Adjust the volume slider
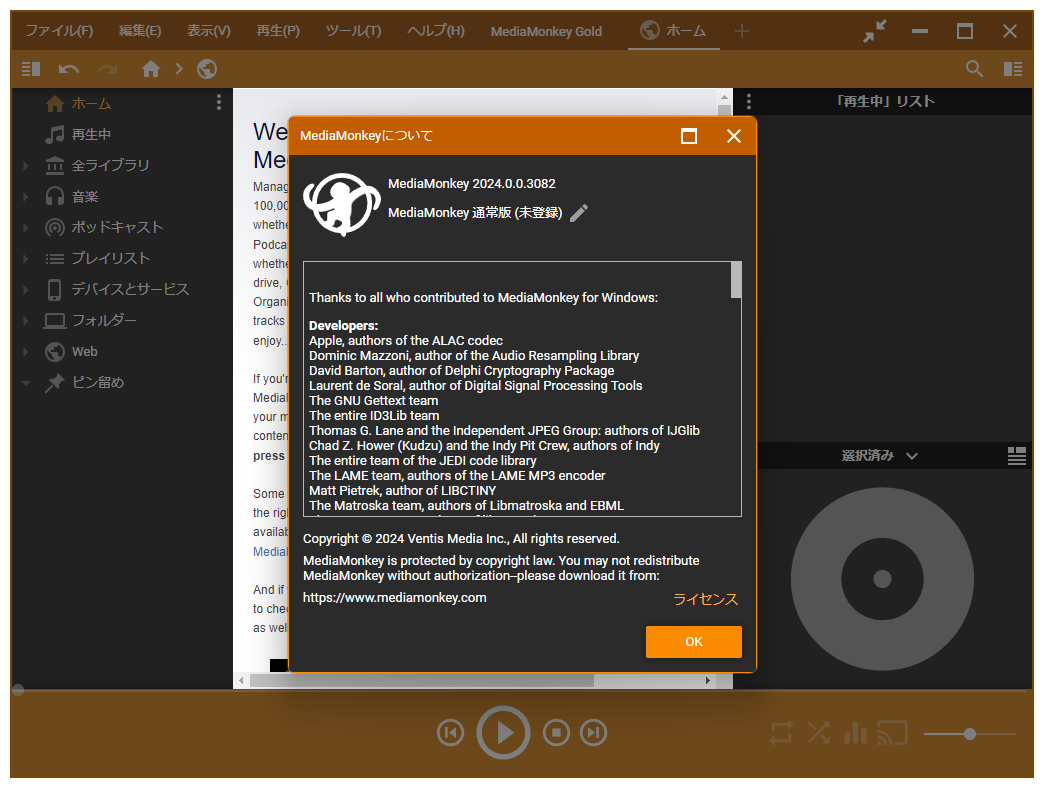This screenshot has height=791, width=1045. [x=968, y=733]
